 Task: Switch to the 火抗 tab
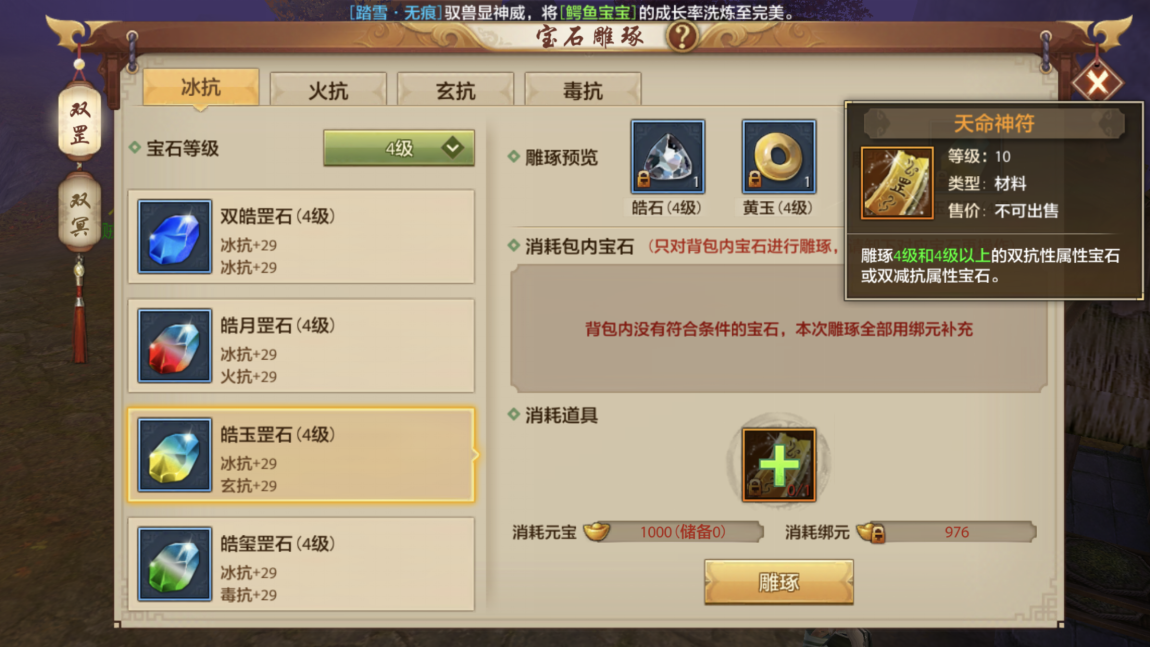[x=328, y=90]
